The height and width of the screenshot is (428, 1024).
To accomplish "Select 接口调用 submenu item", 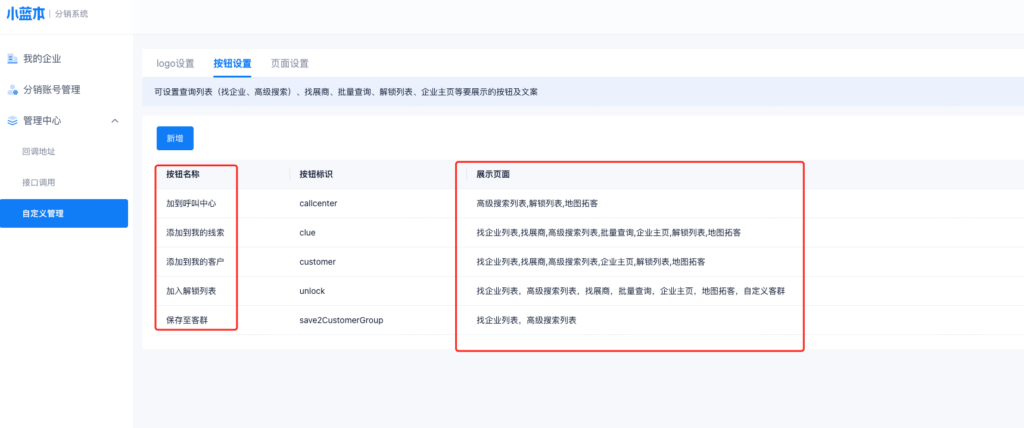I will (39, 183).
